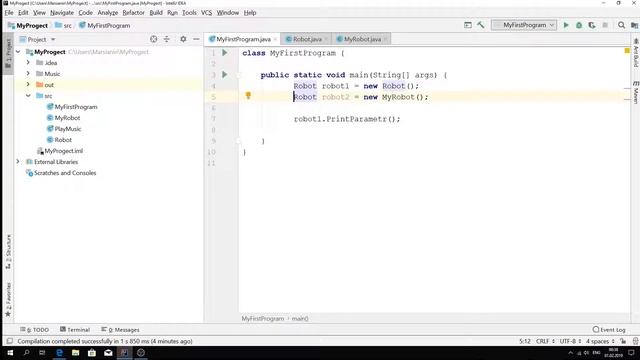
Task: Open the Refactor menu
Action: (133, 13)
